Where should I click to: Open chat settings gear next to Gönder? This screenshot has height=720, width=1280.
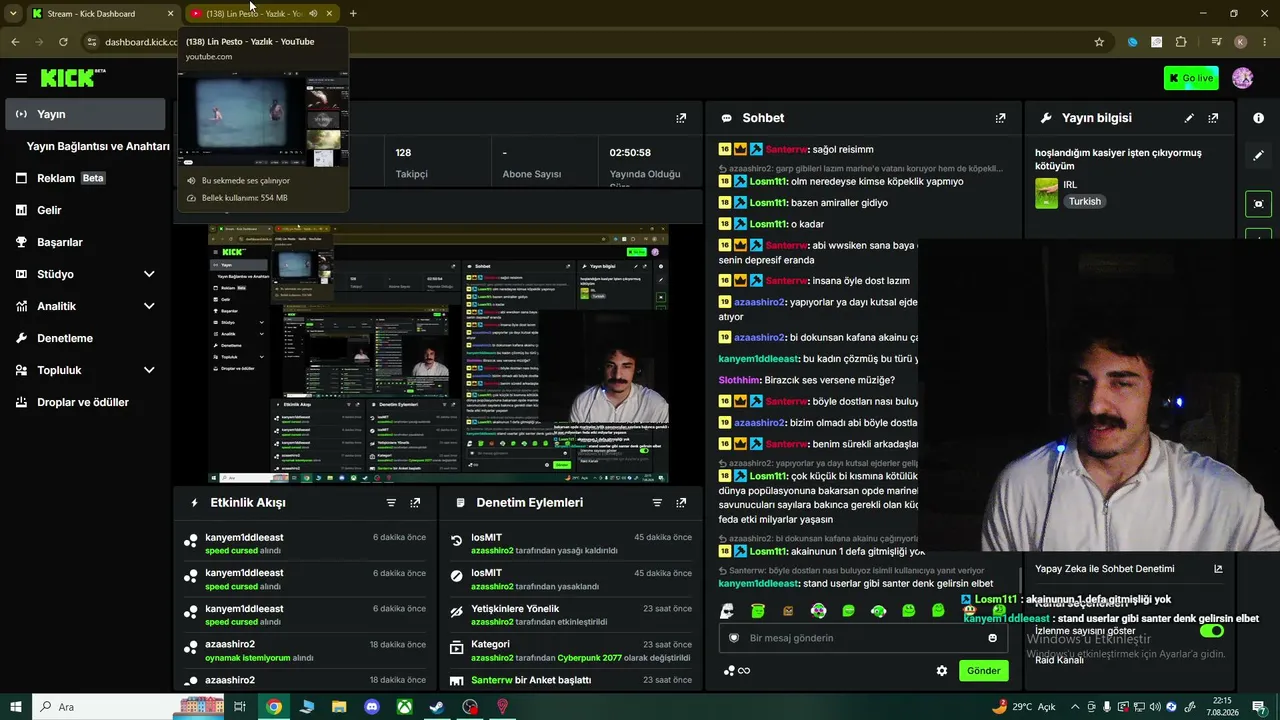(941, 671)
